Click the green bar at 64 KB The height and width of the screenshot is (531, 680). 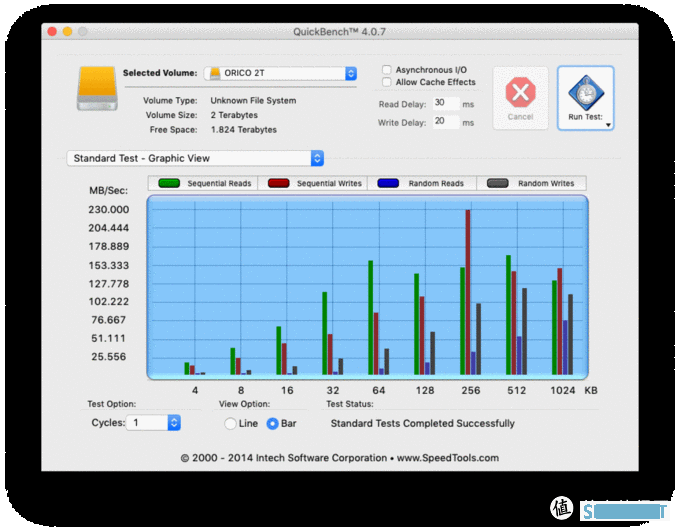coord(370,318)
